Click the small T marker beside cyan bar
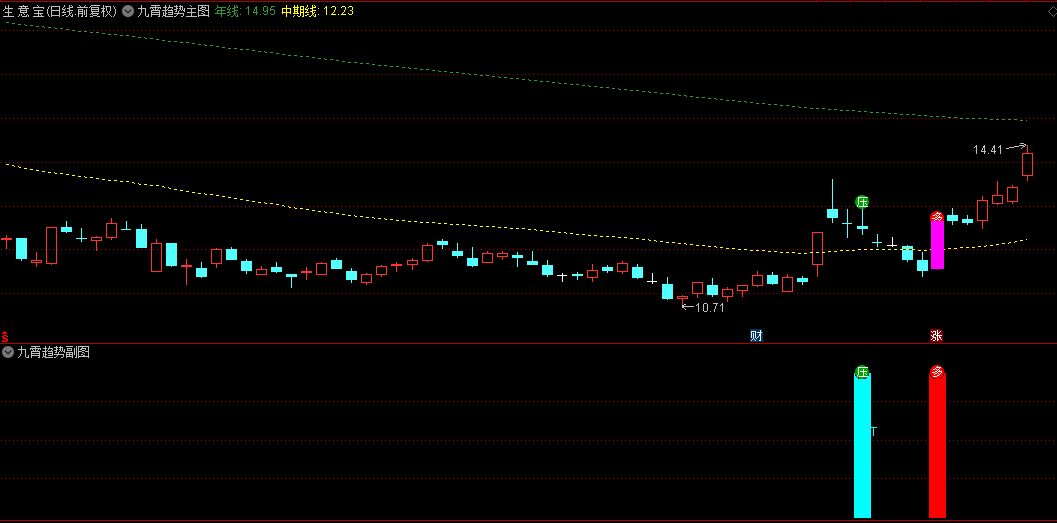Screen dimensions: 1057x523 (x=874, y=431)
